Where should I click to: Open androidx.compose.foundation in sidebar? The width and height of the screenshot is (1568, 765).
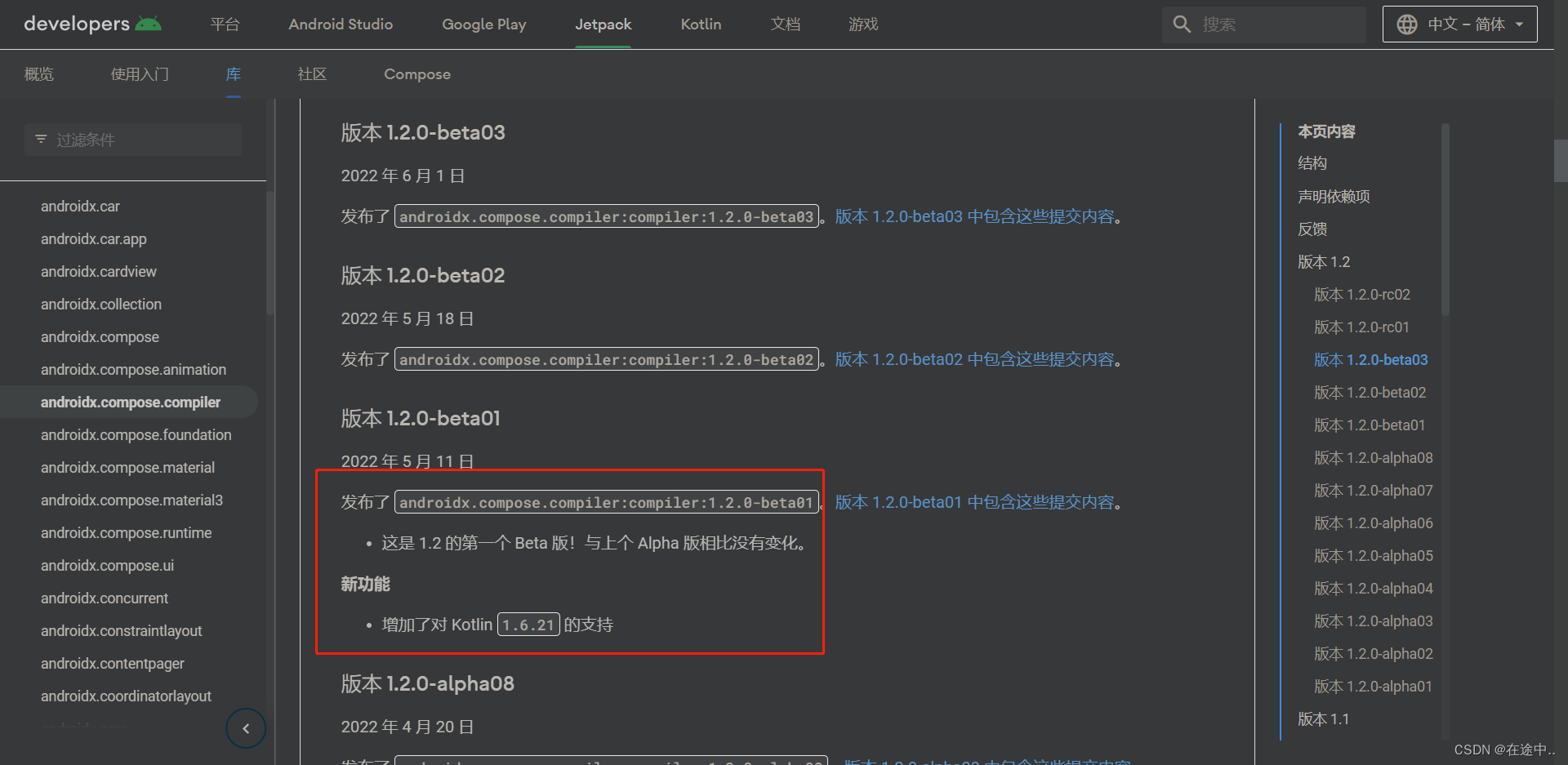(136, 435)
